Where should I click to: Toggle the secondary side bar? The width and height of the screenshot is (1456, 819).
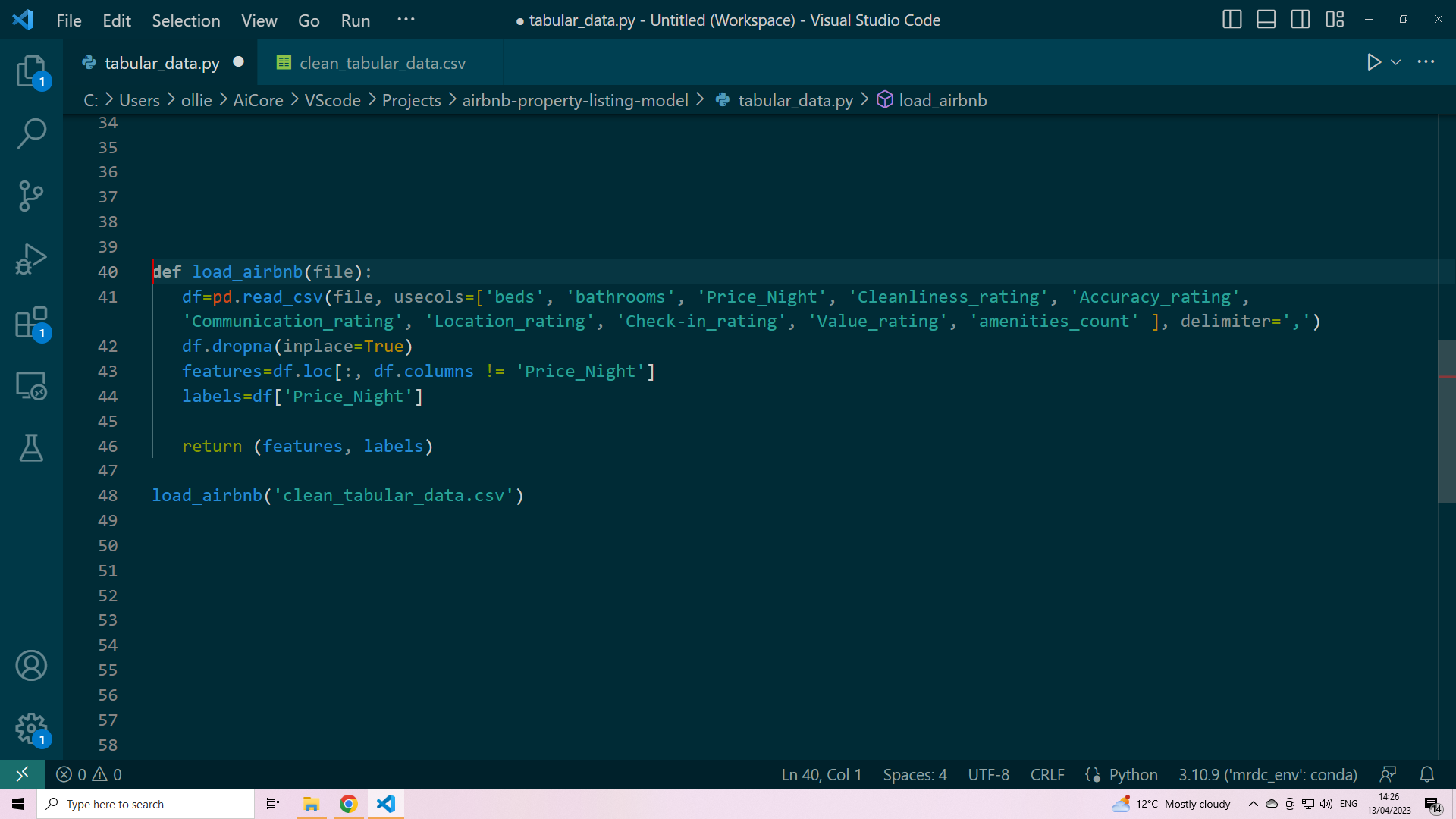click(1300, 20)
